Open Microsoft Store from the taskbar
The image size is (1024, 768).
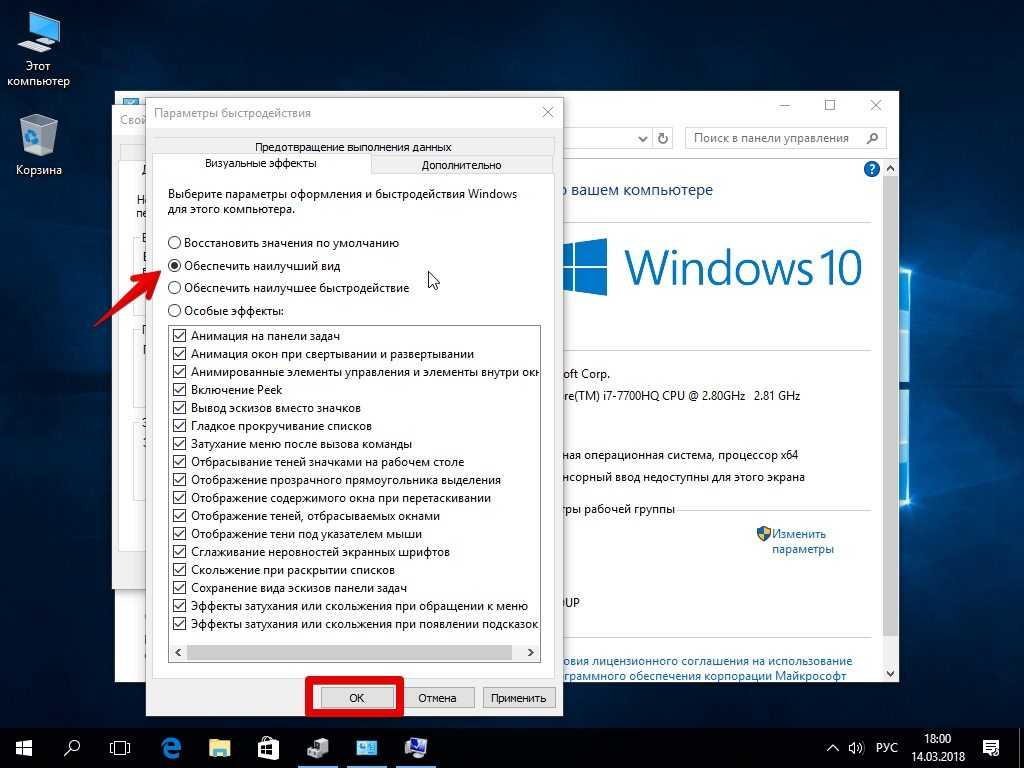268,748
